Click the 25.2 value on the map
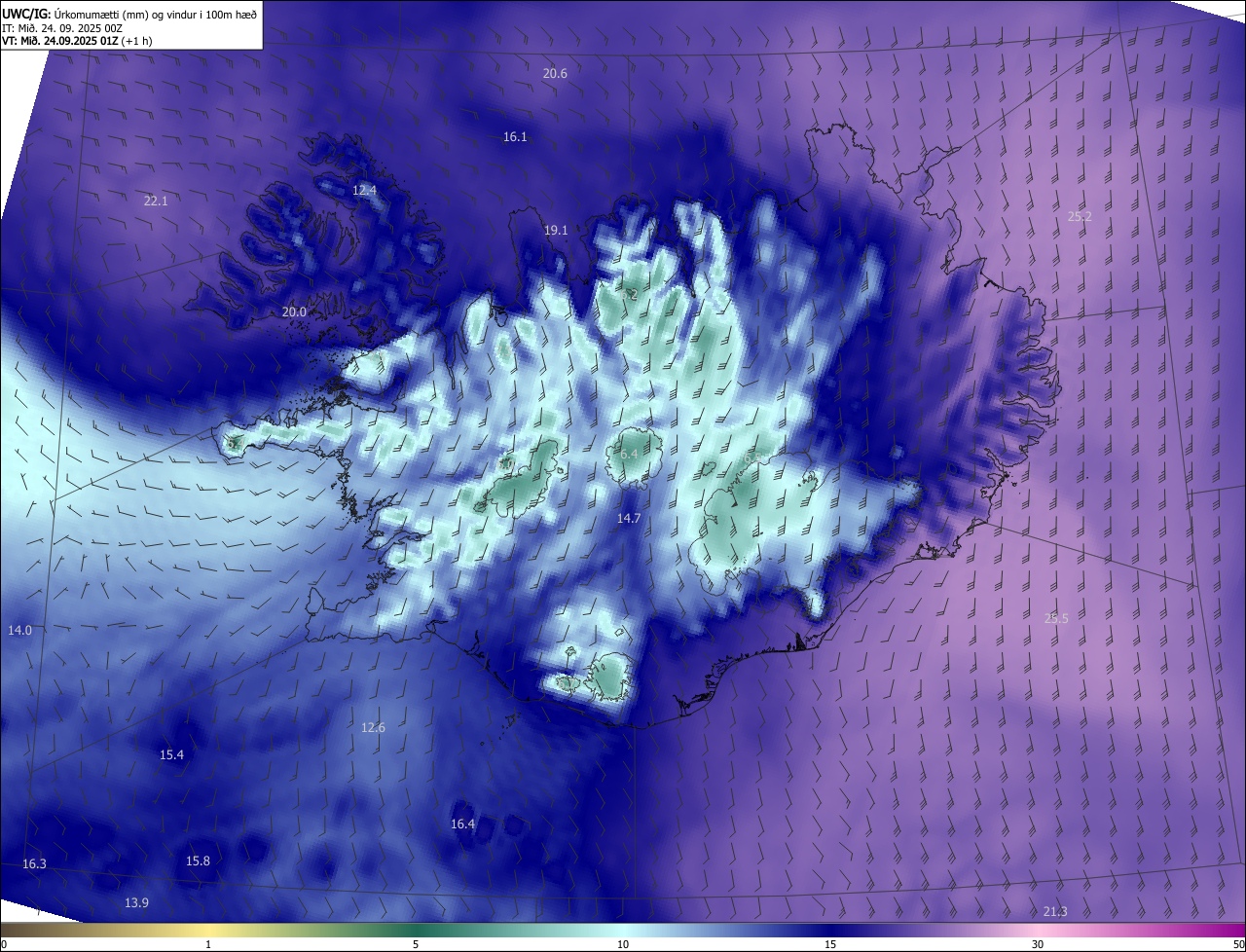The height and width of the screenshot is (952, 1246). (1080, 217)
